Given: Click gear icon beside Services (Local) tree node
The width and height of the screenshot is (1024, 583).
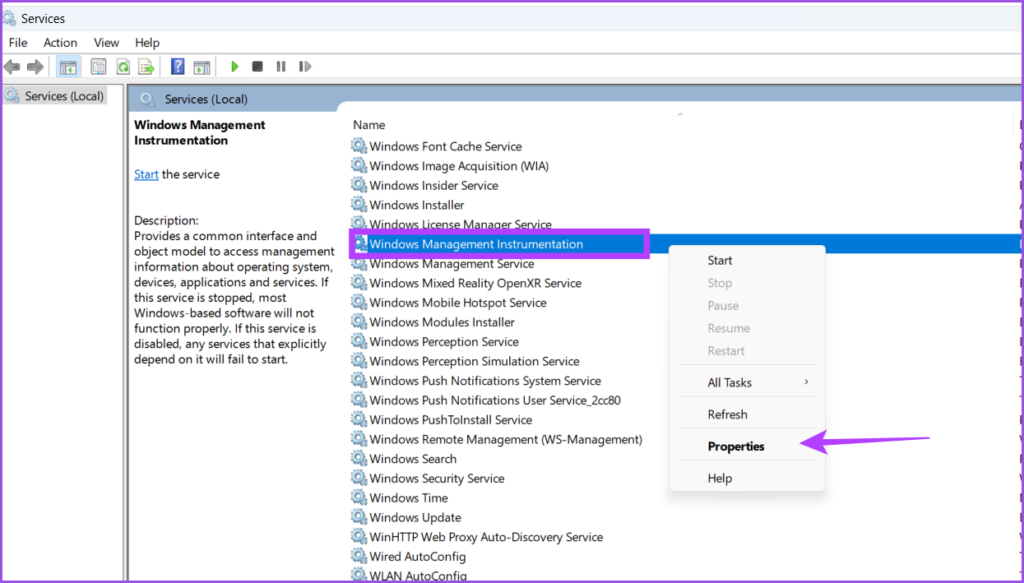Looking at the screenshot, I should tap(12, 96).
